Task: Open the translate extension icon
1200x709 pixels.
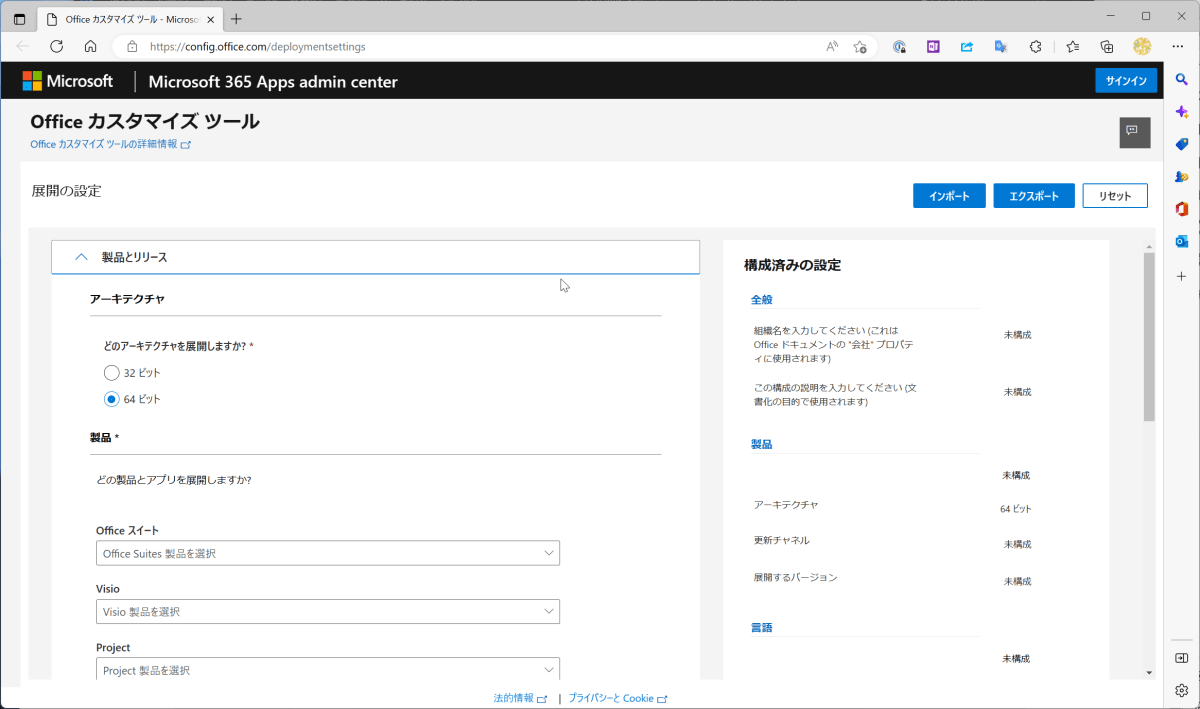Action: pos(1001,46)
